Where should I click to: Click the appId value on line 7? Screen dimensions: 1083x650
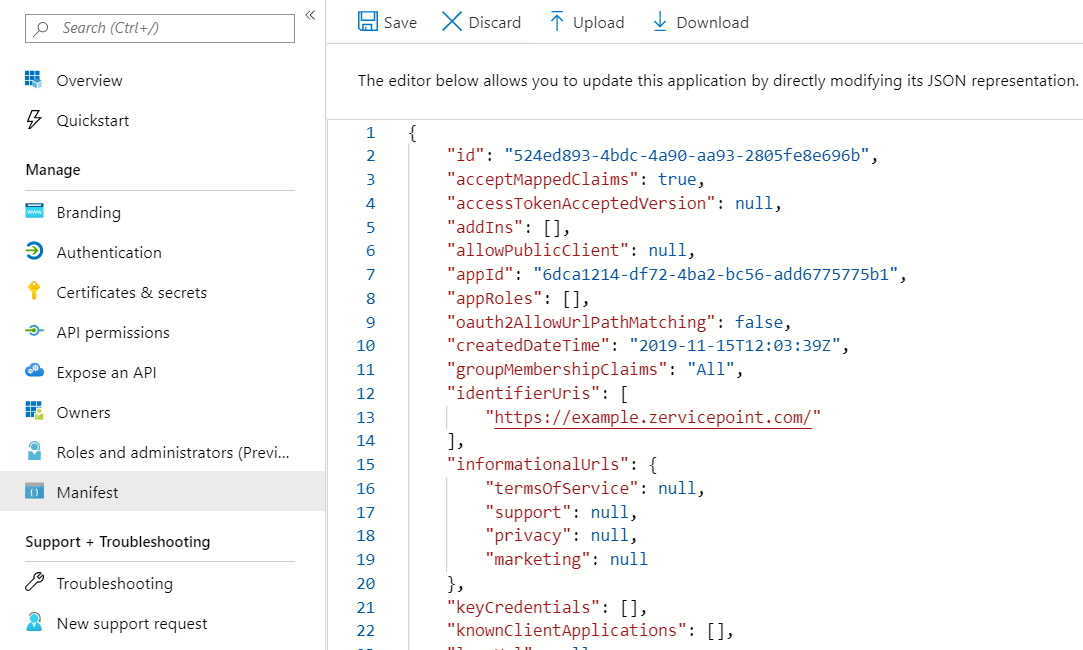click(x=717, y=274)
